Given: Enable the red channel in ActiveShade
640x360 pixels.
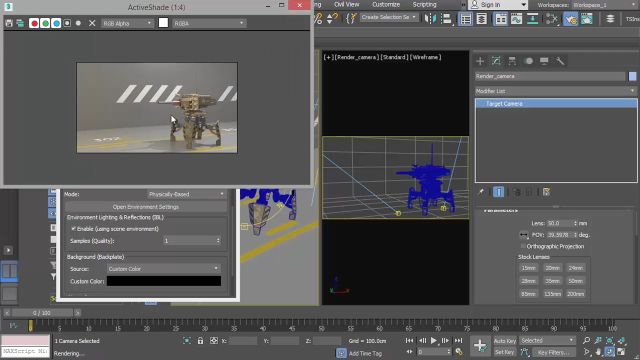Looking at the screenshot, I should (34, 23).
